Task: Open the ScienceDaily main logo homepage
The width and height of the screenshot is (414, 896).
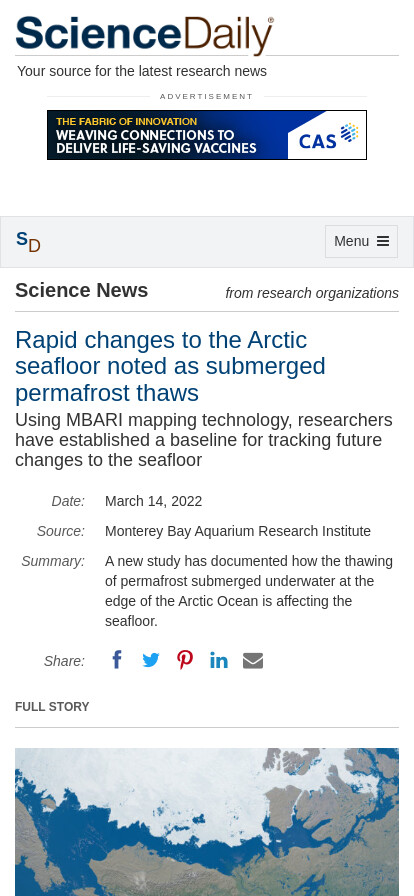Action: pyautogui.click(x=145, y=35)
